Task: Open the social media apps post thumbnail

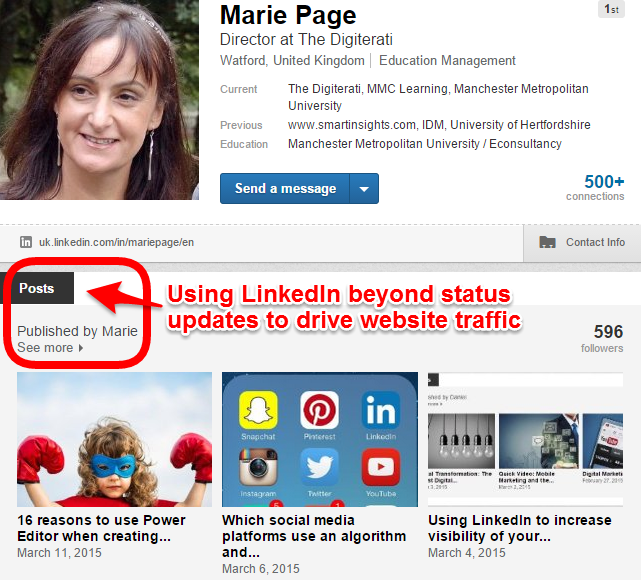Action: coord(320,439)
